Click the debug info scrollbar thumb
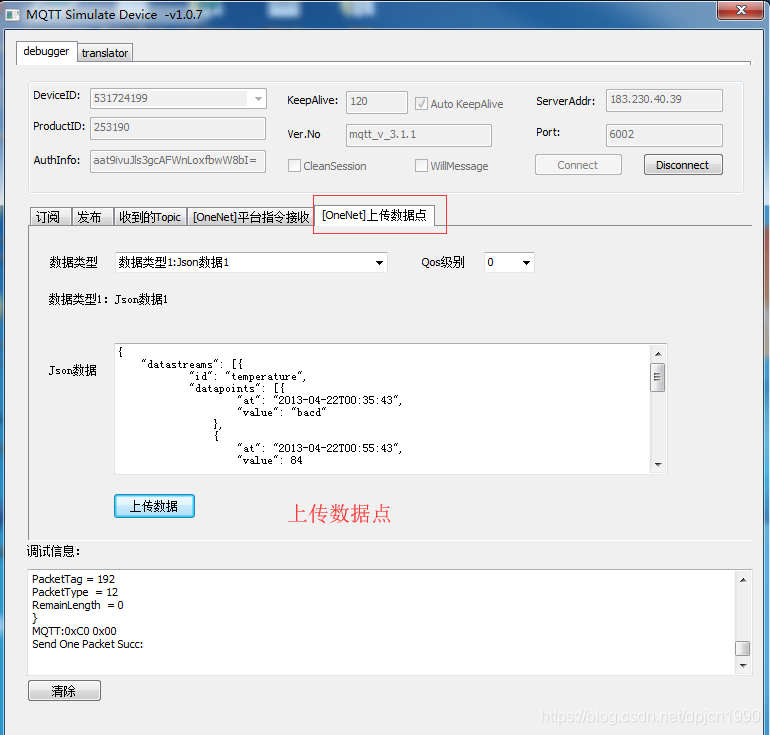This screenshot has height=735, width=770. pyautogui.click(x=742, y=649)
